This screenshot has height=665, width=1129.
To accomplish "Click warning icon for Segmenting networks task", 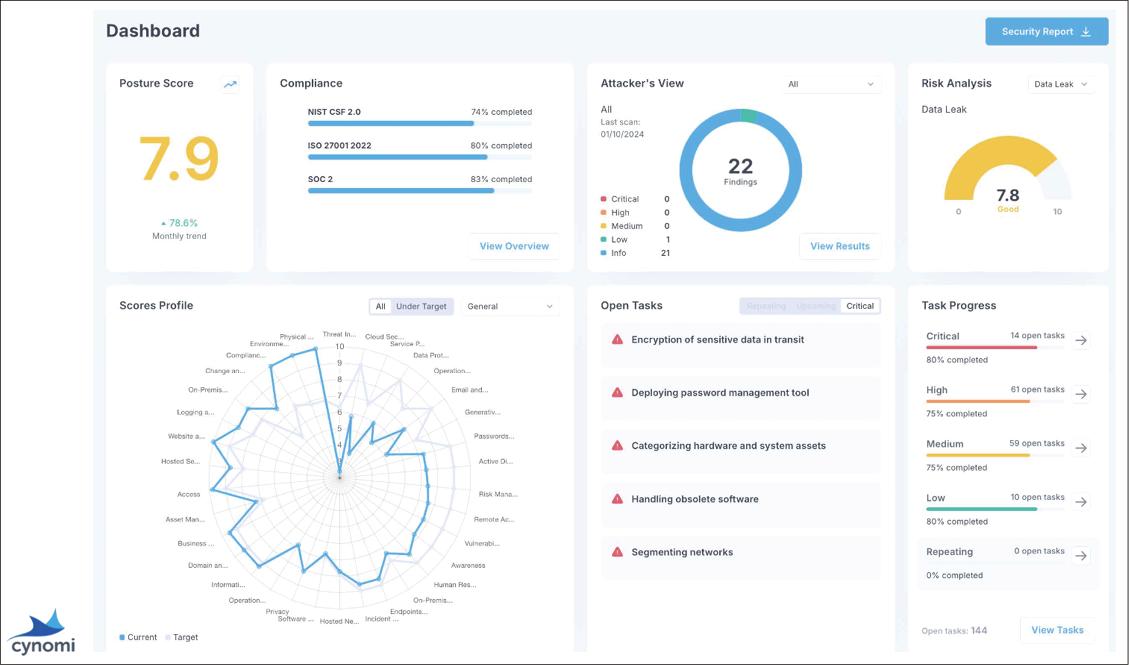I will click(617, 552).
